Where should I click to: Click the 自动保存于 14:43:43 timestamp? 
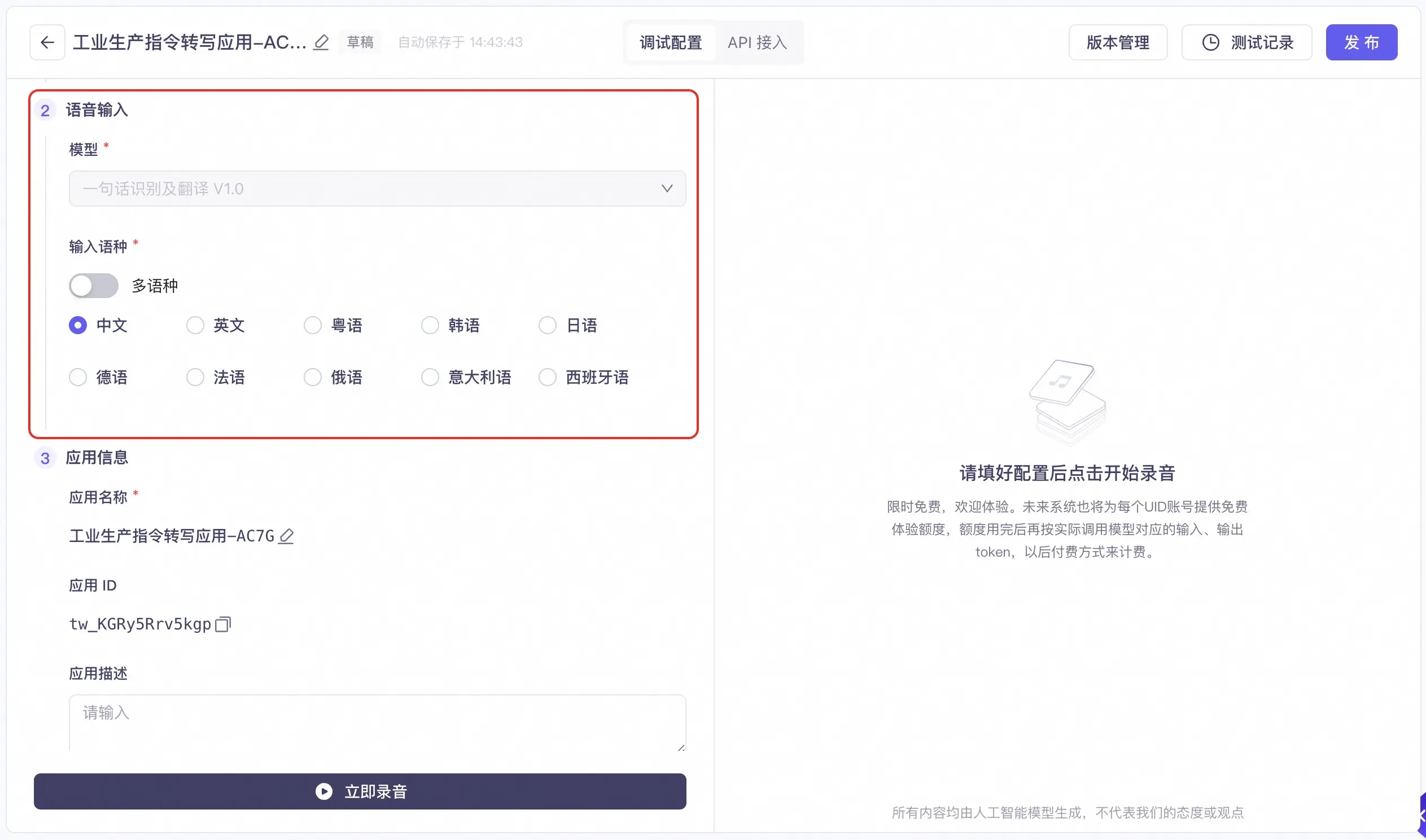pos(460,42)
